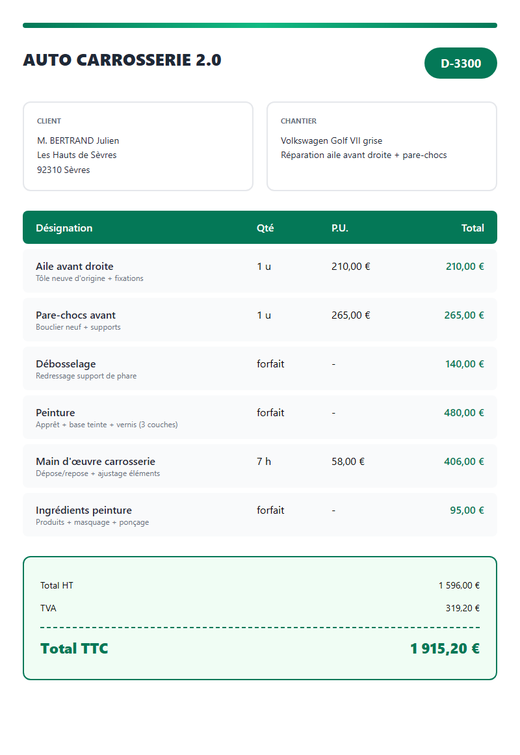The width and height of the screenshot is (520, 755).
Task: Click the CLIENT information card
Action: pyautogui.click(x=138, y=146)
